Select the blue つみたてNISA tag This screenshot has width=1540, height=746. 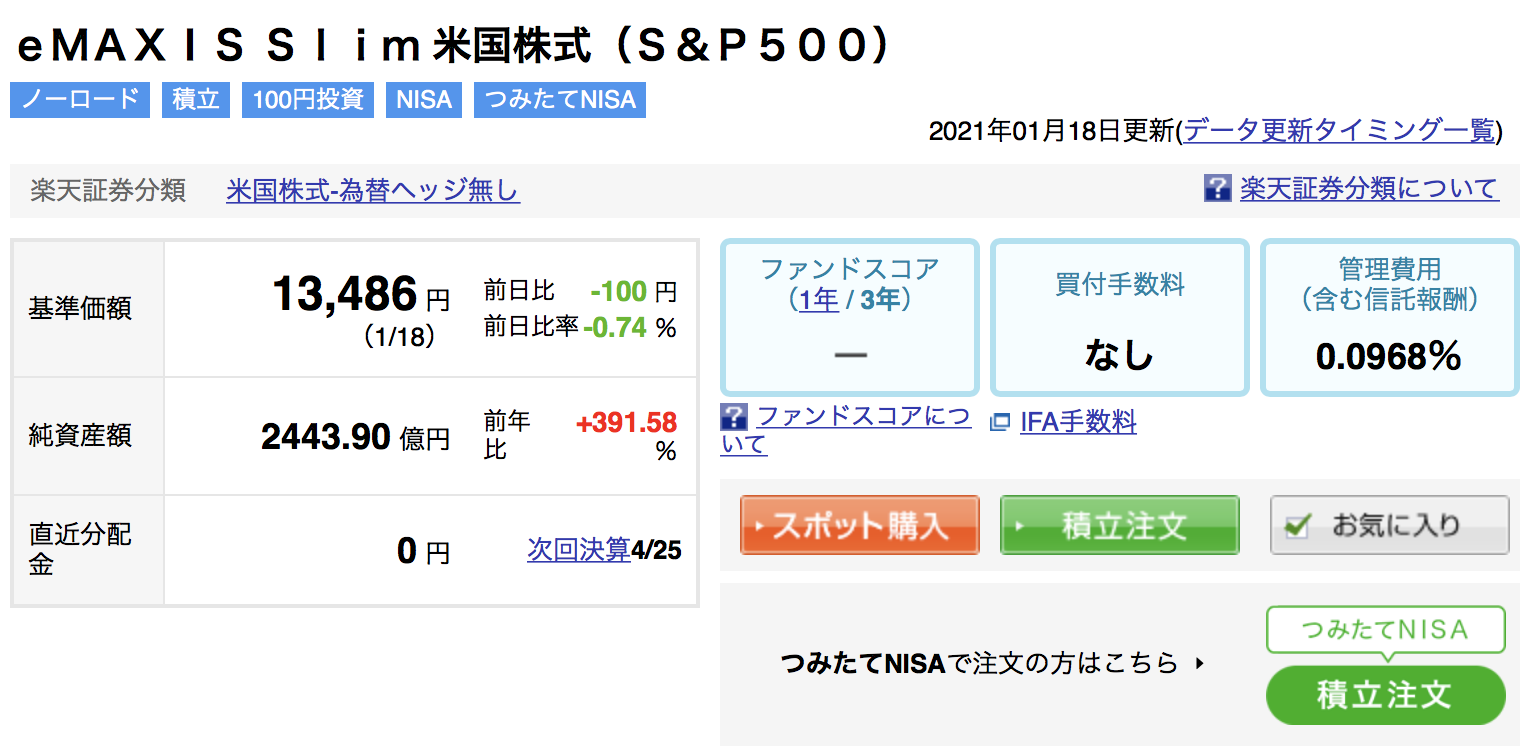[x=560, y=100]
